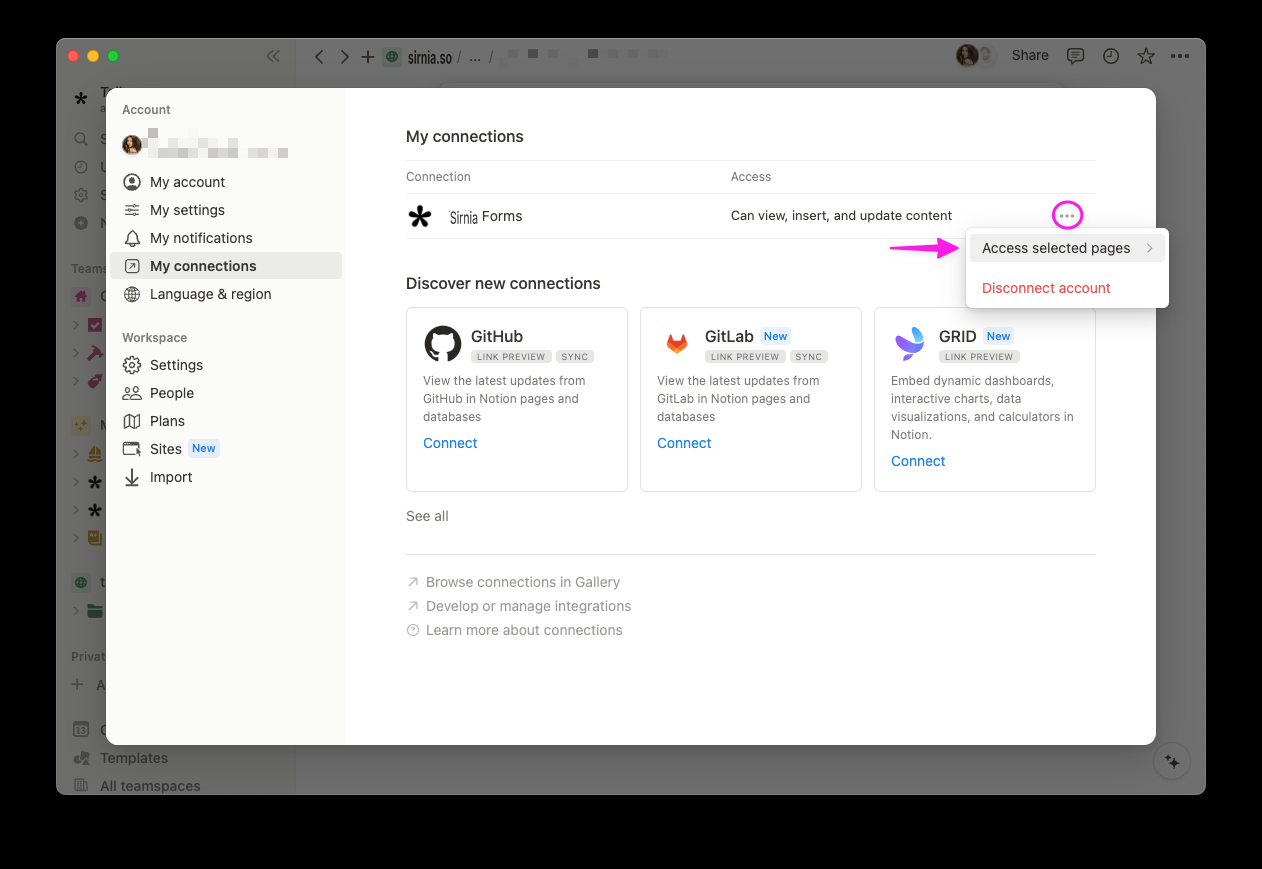The height and width of the screenshot is (869, 1262).
Task: Open My account in settings sidebar
Action: click(x=225, y=182)
